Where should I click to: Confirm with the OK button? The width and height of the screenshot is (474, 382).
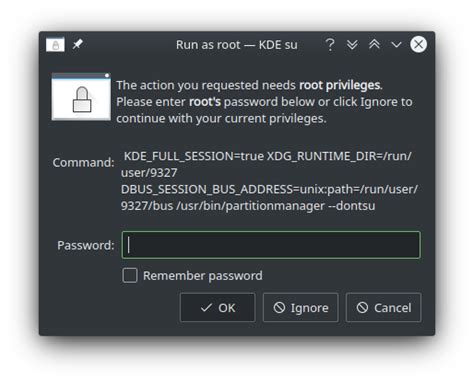[x=218, y=307]
